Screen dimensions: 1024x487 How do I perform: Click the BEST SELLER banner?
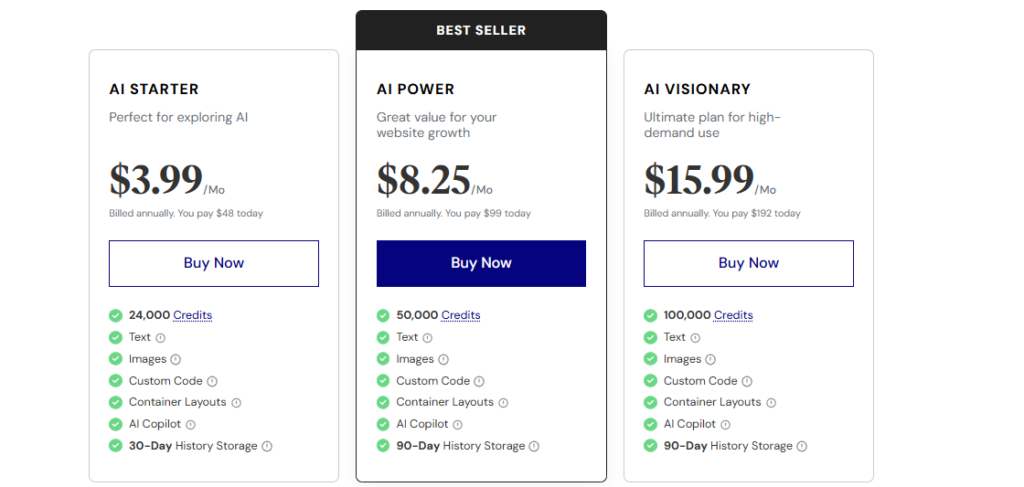481,30
